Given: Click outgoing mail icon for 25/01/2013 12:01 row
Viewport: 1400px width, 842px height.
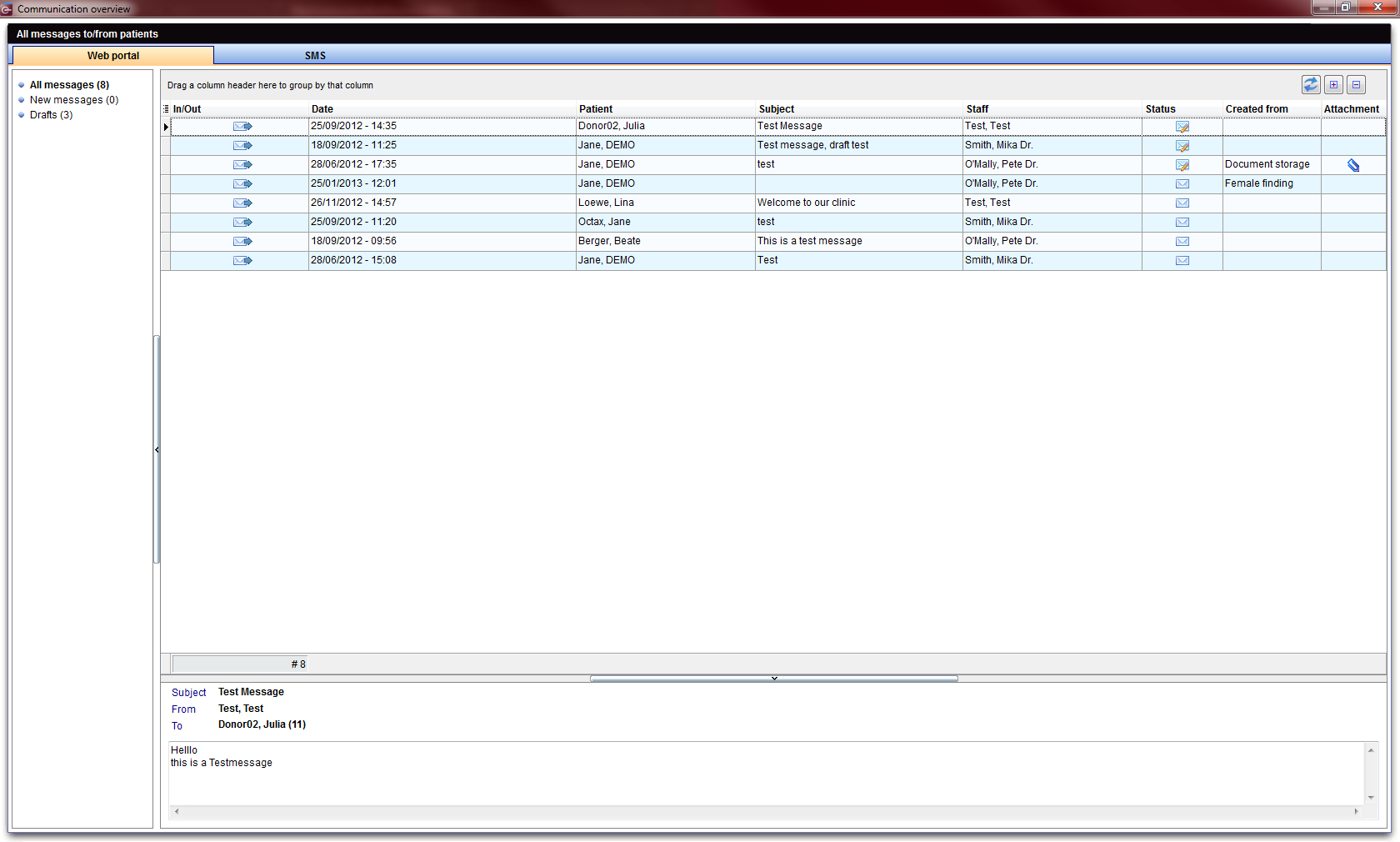Looking at the screenshot, I should pyautogui.click(x=242, y=183).
